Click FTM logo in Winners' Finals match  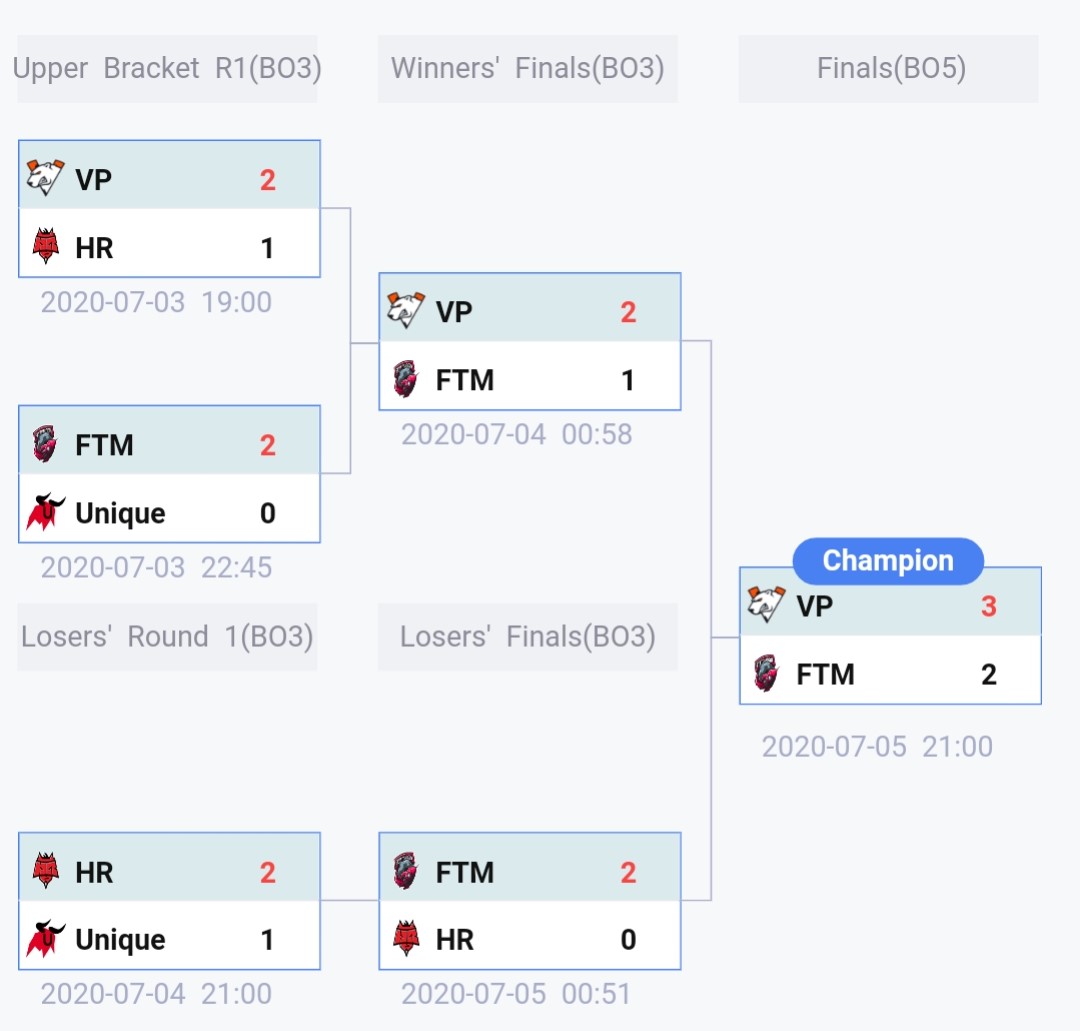(x=405, y=379)
